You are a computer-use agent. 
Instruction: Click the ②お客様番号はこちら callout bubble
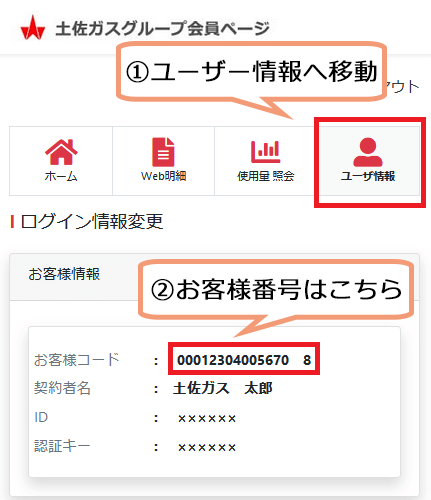[x=276, y=289]
